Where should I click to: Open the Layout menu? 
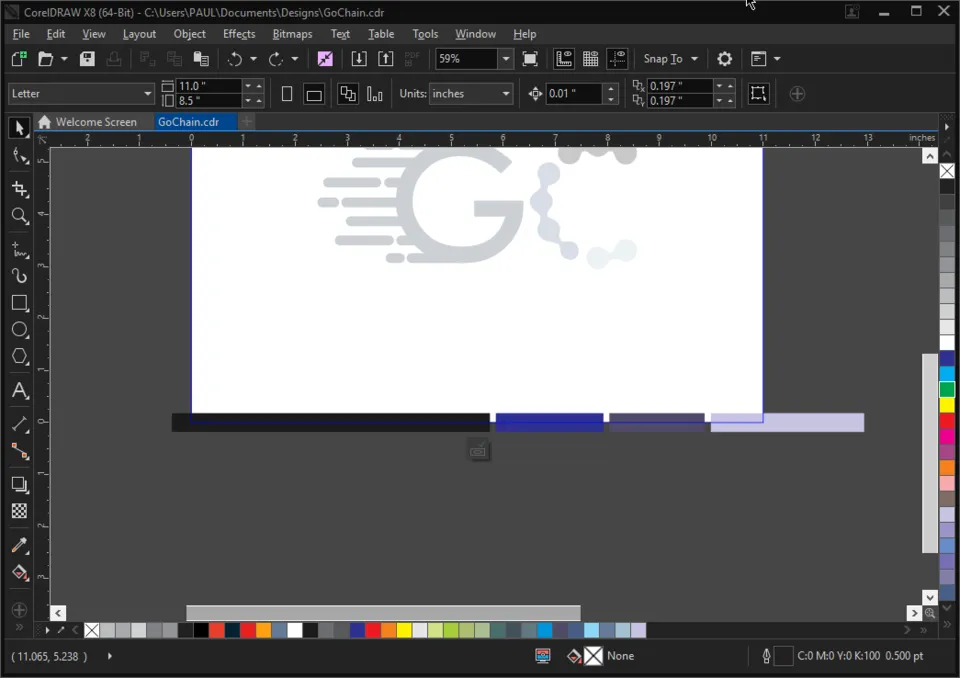139,34
